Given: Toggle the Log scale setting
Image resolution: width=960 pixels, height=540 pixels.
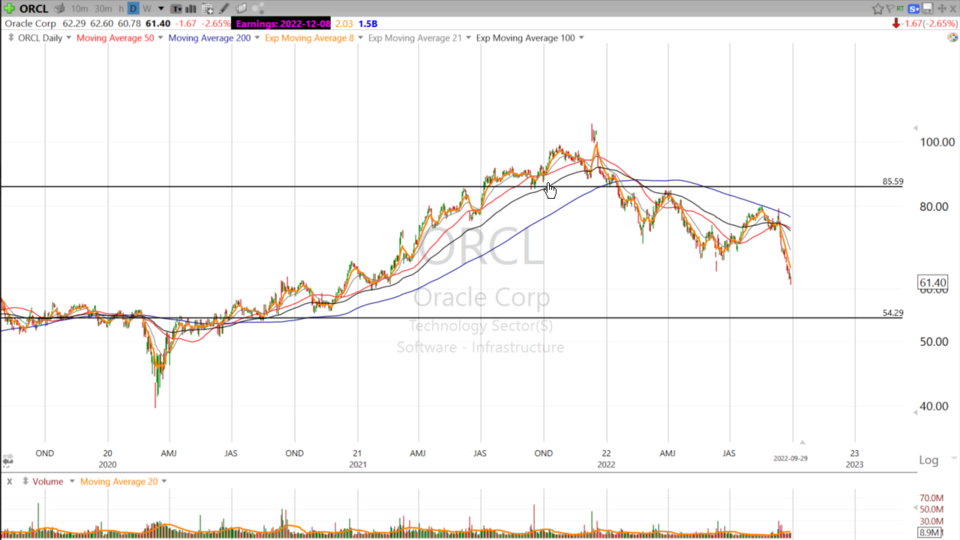Looking at the screenshot, I should click(x=928, y=460).
